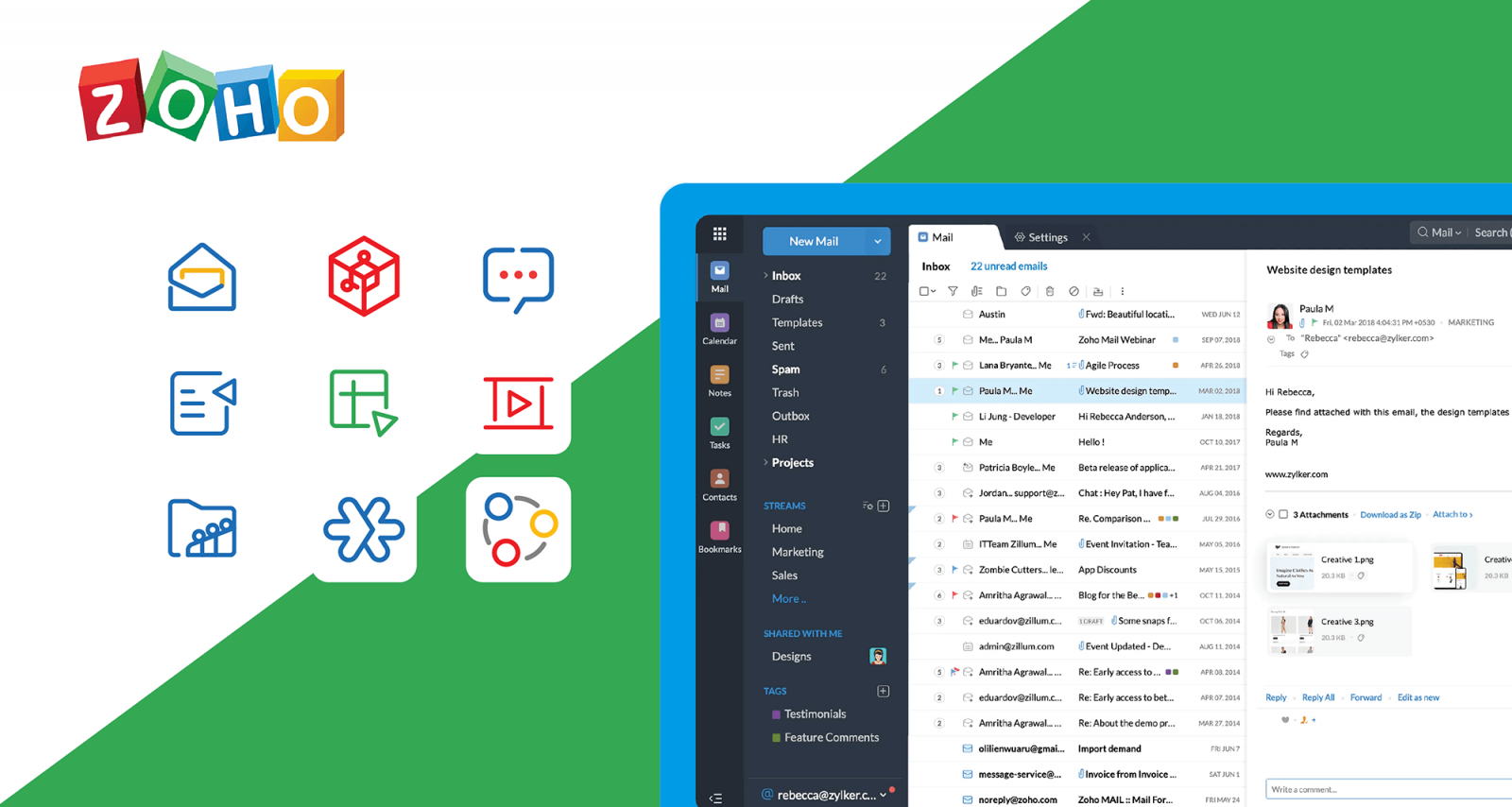Click the Forward link
Screen dimensions: 1512x807
1366,697
